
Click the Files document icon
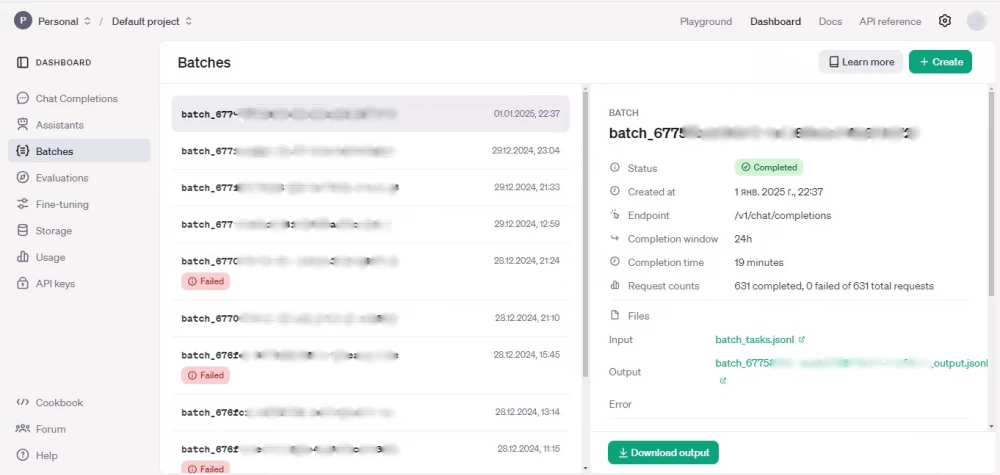615,316
